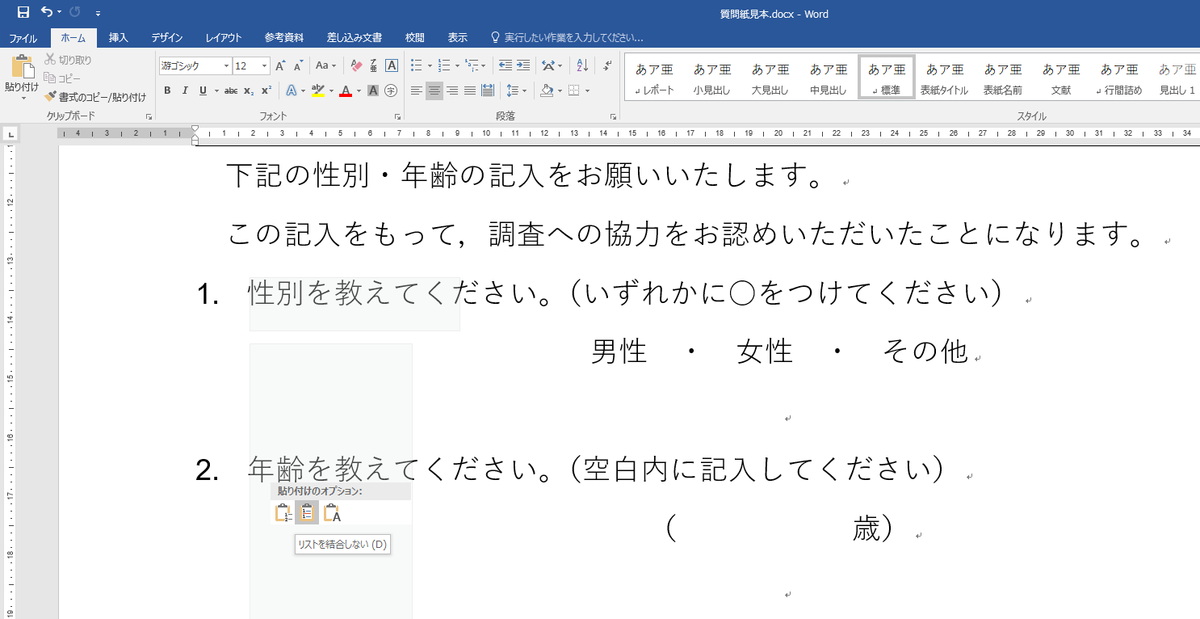
Task: Activate 書式のコピー/貼り付け format painter
Action: (x=96, y=97)
